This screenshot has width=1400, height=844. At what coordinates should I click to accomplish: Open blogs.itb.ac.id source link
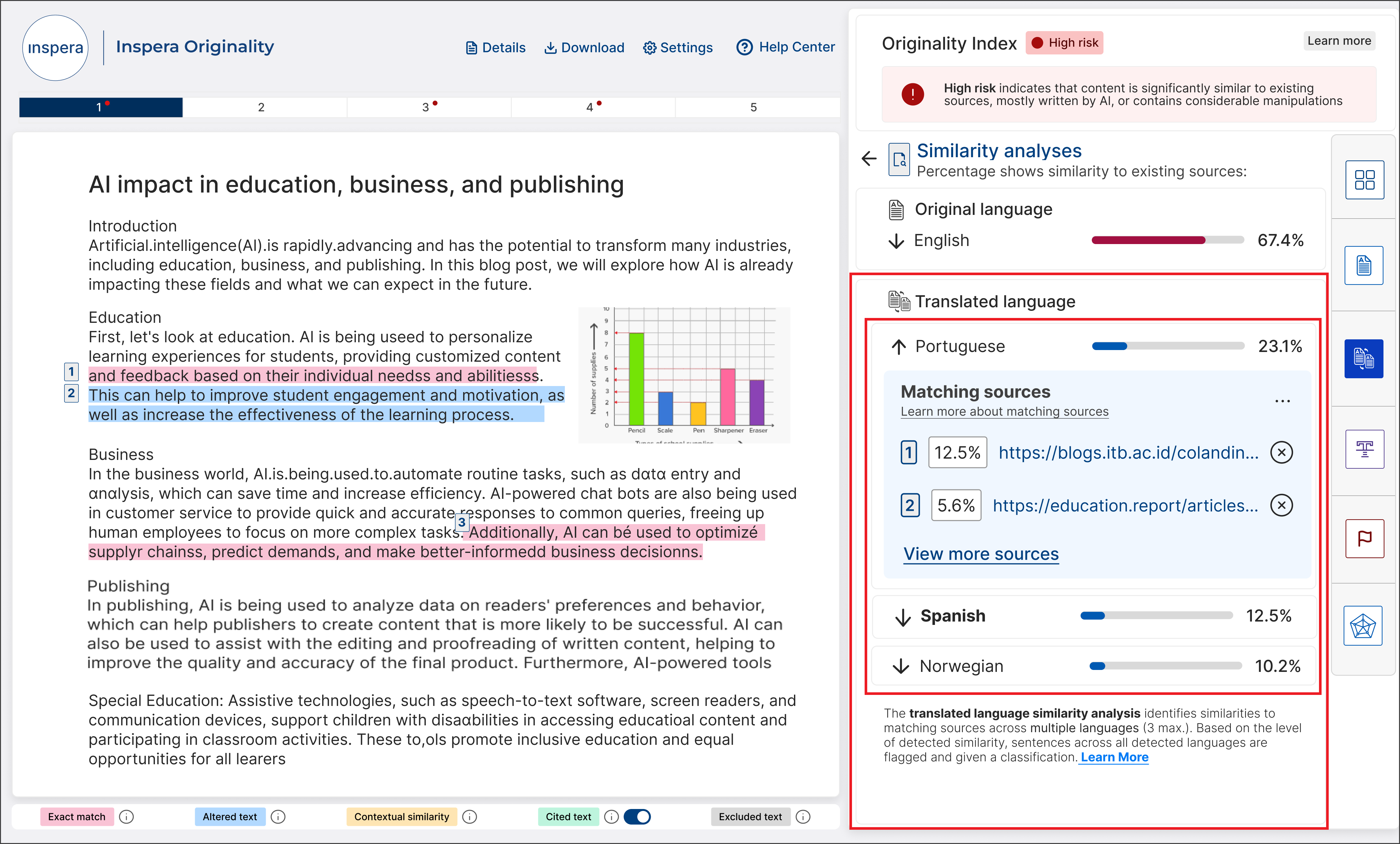[1128, 452]
